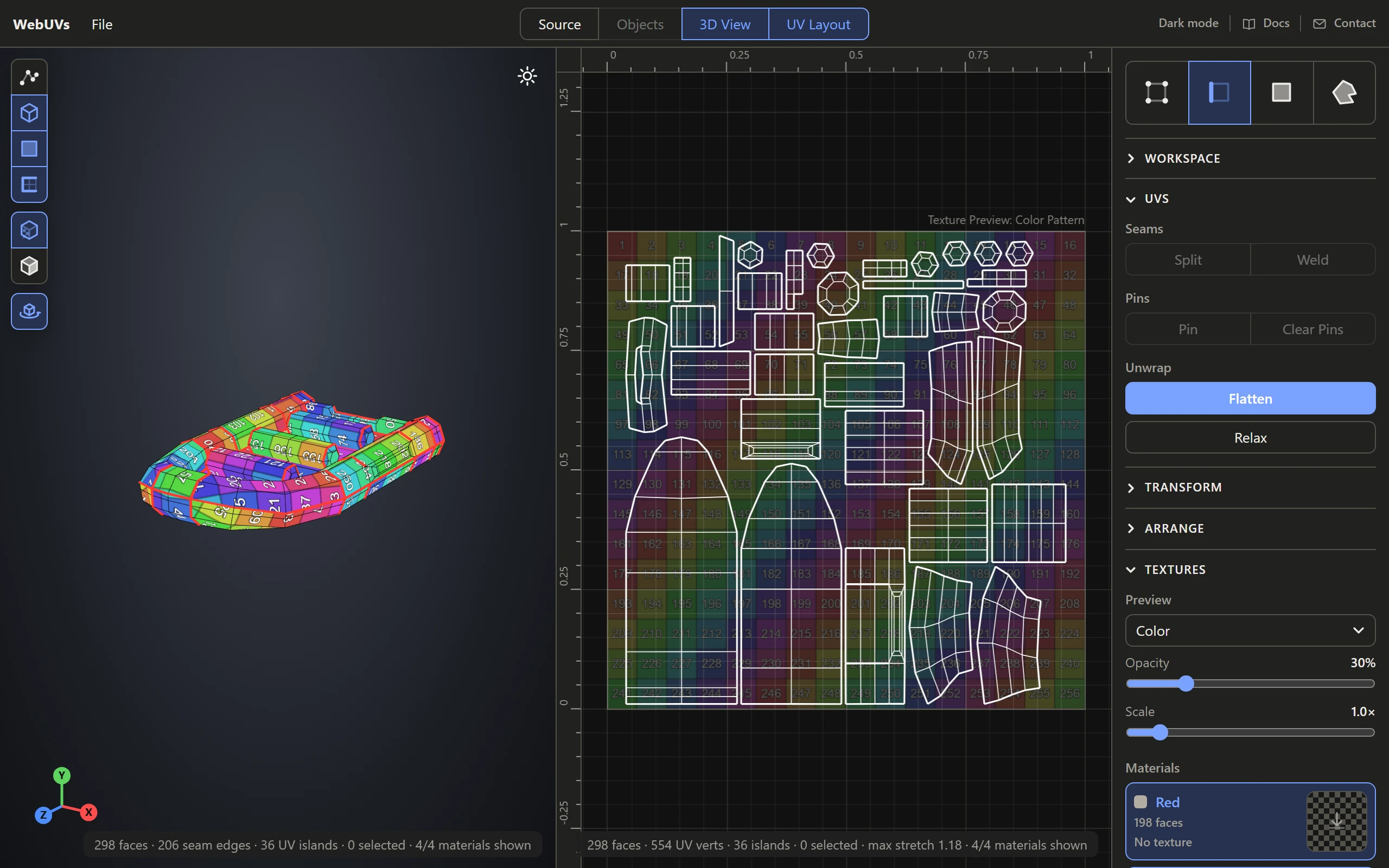Toggle the sun lighting icon in 3D view
This screenshot has height=868, width=1389.
point(527,76)
